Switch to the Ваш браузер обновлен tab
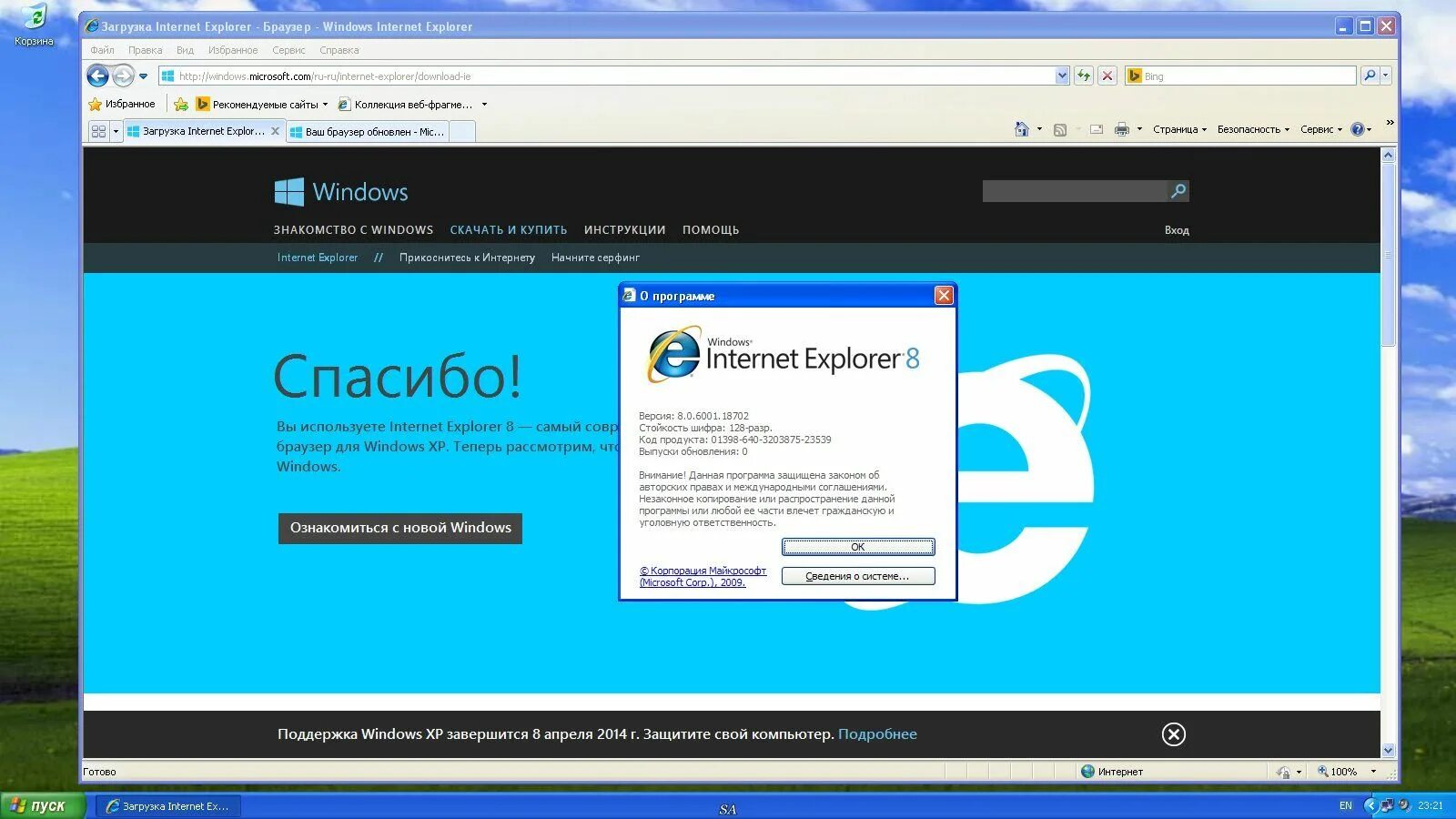This screenshot has width=1456, height=819. pos(368,132)
